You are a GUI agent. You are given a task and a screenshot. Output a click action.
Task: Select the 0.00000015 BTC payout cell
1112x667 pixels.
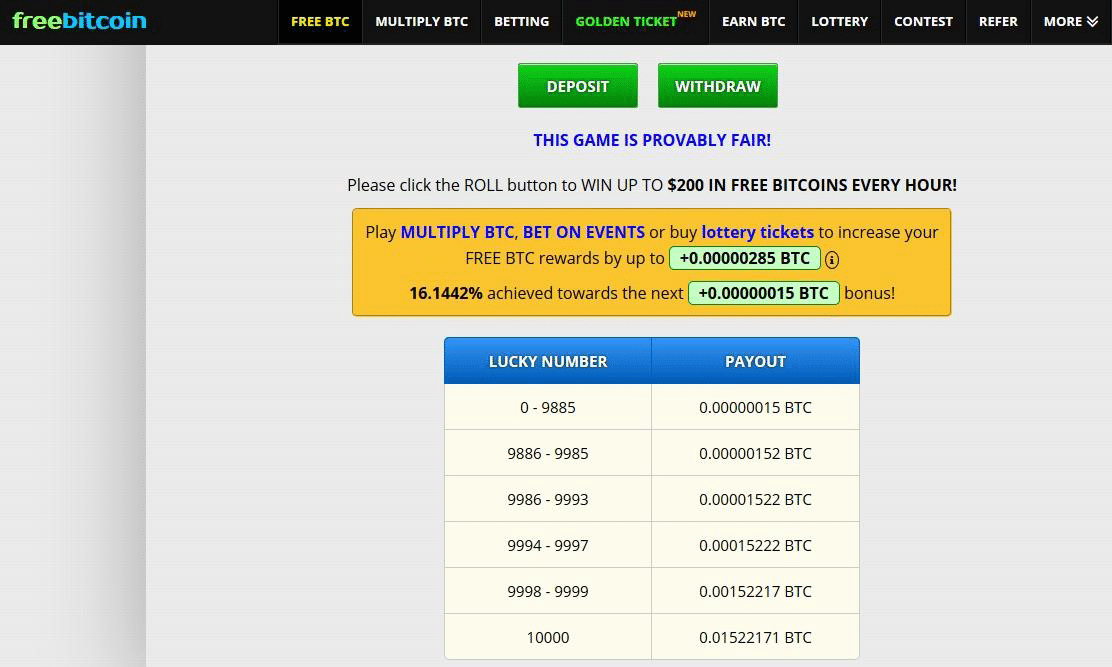[x=755, y=407]
